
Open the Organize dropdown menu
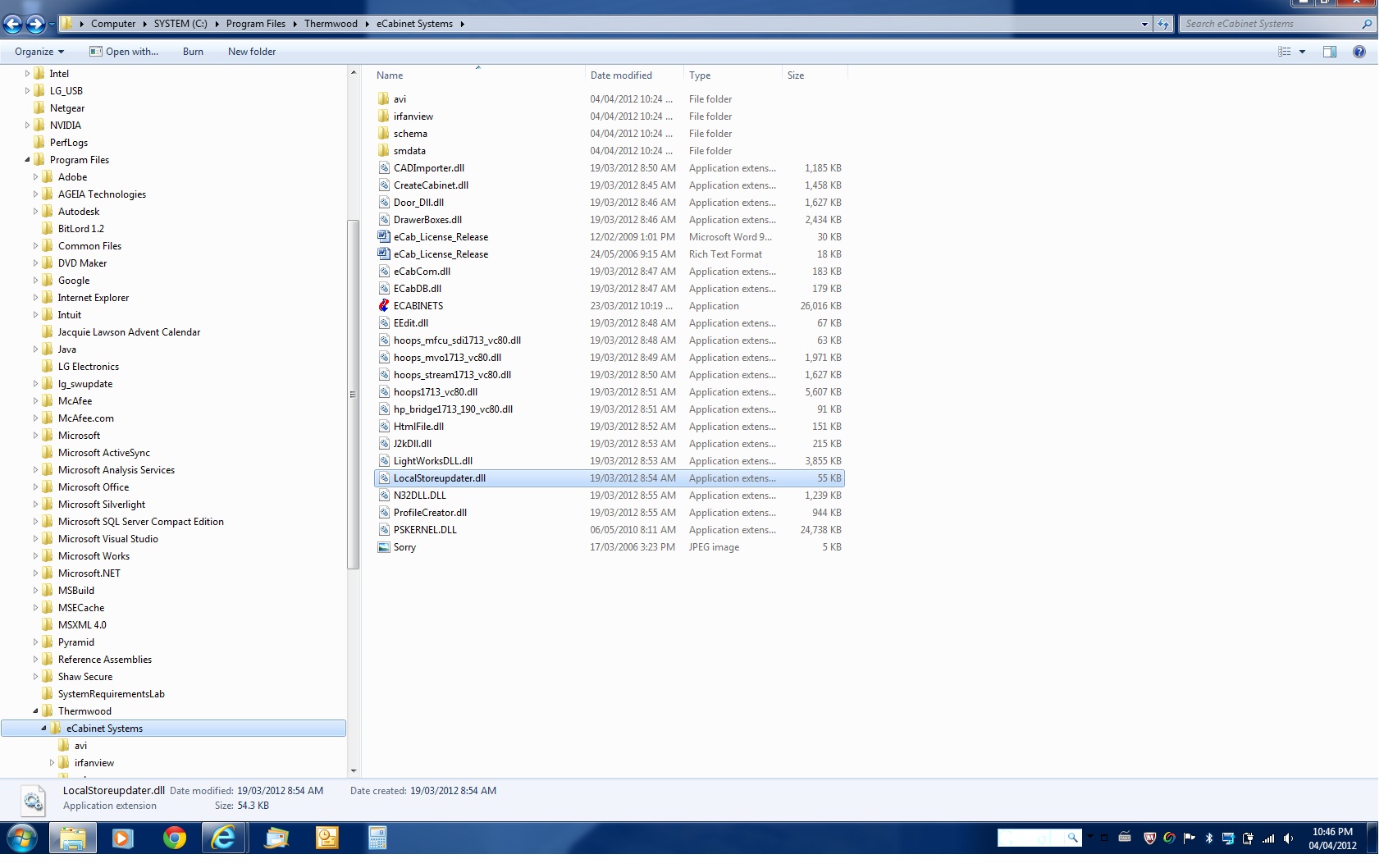39,52
